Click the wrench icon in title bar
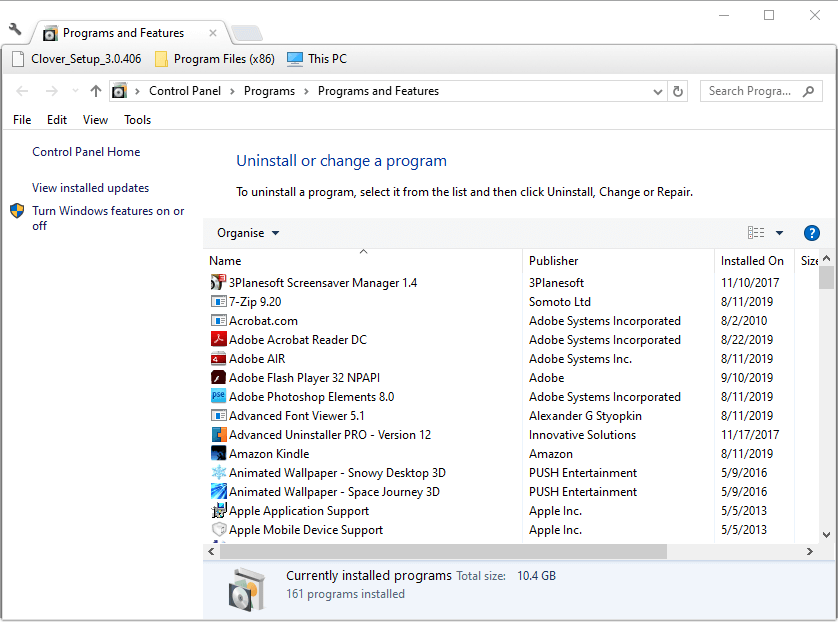Screen dimensions: 838x622 coord(15,30)
